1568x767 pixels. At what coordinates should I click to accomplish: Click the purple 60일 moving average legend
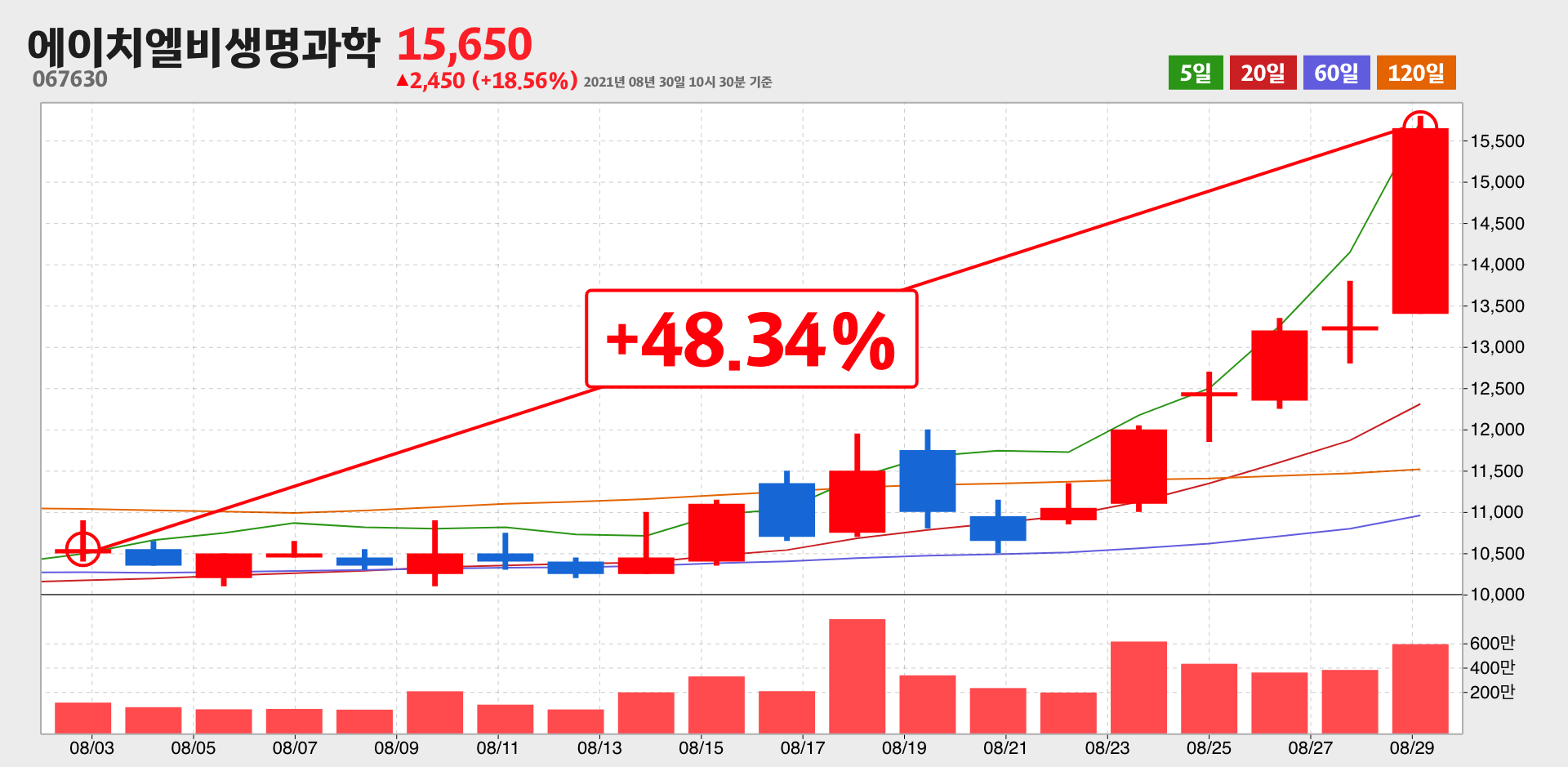pos(1336,73)
